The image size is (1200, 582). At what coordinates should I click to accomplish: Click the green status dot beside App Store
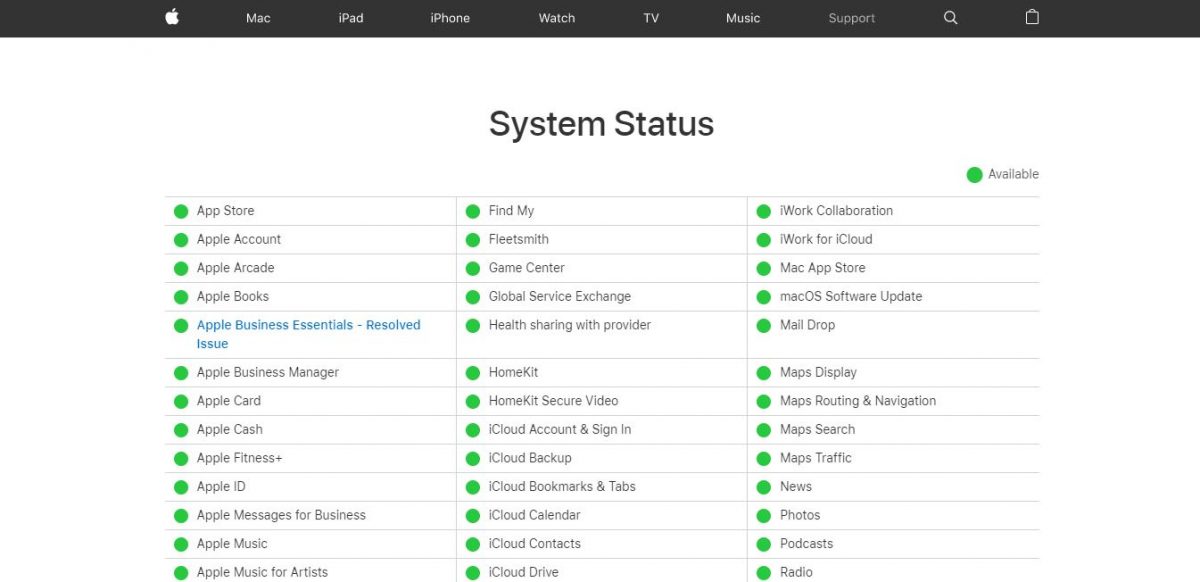pos(181,211)
